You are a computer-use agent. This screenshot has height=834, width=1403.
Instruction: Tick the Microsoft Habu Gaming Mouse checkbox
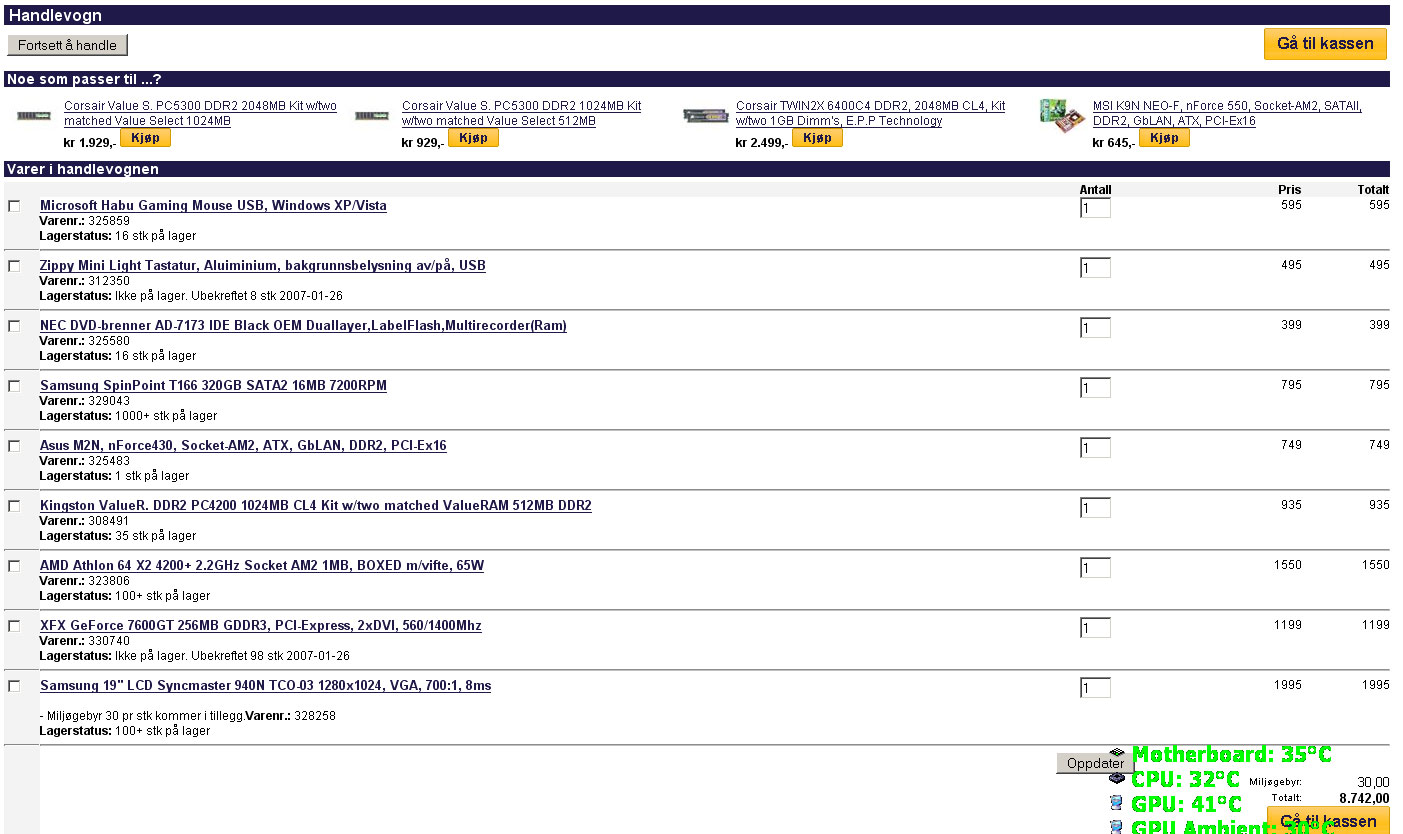point(14,206)
